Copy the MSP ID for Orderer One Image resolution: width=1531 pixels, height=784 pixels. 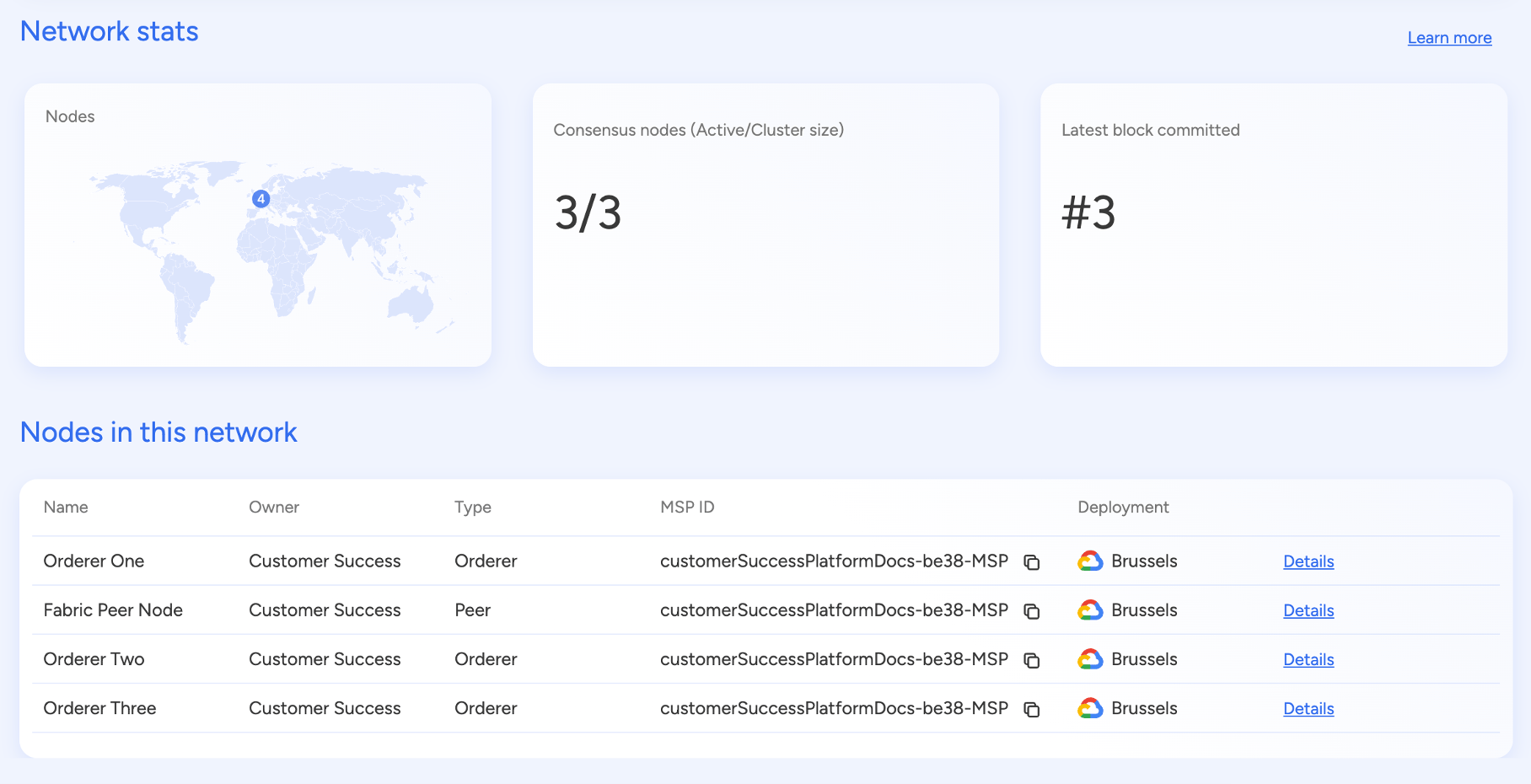point(1032,562)
